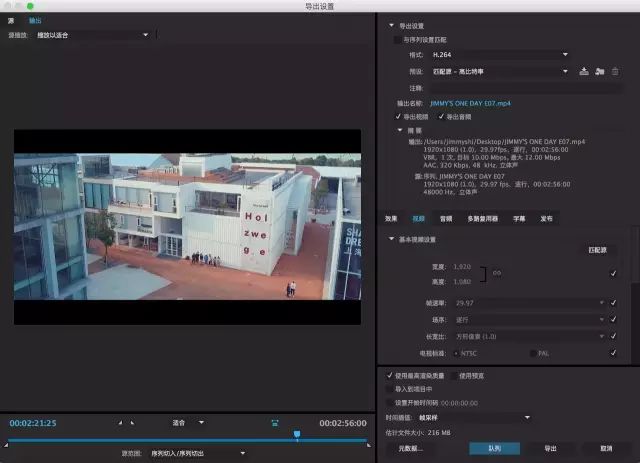The image size is (640, 463).
Task: Open the 效果 tab
Action: tap(391, 219)
